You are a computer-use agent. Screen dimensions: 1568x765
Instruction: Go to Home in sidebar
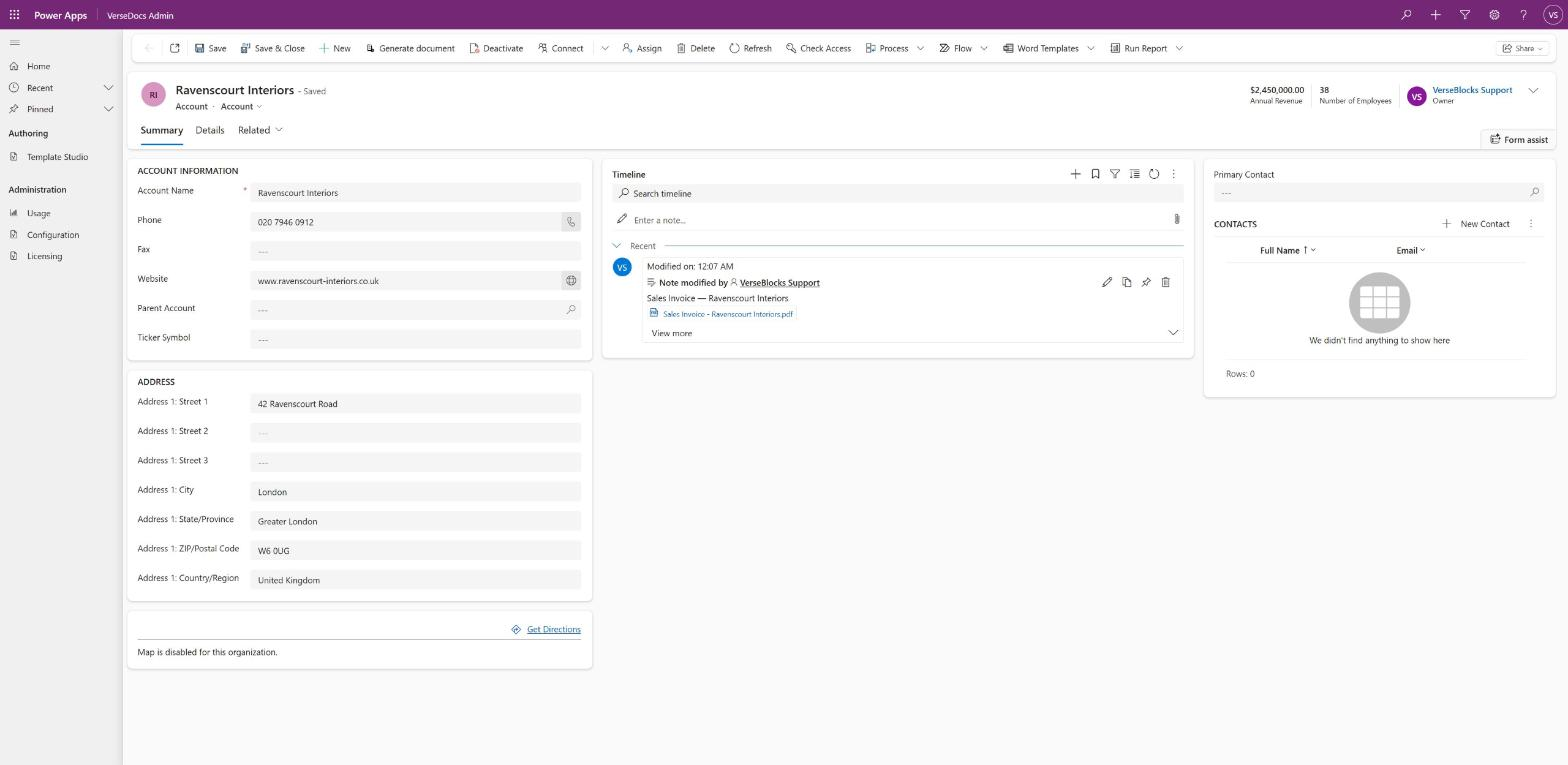point(38,66)
